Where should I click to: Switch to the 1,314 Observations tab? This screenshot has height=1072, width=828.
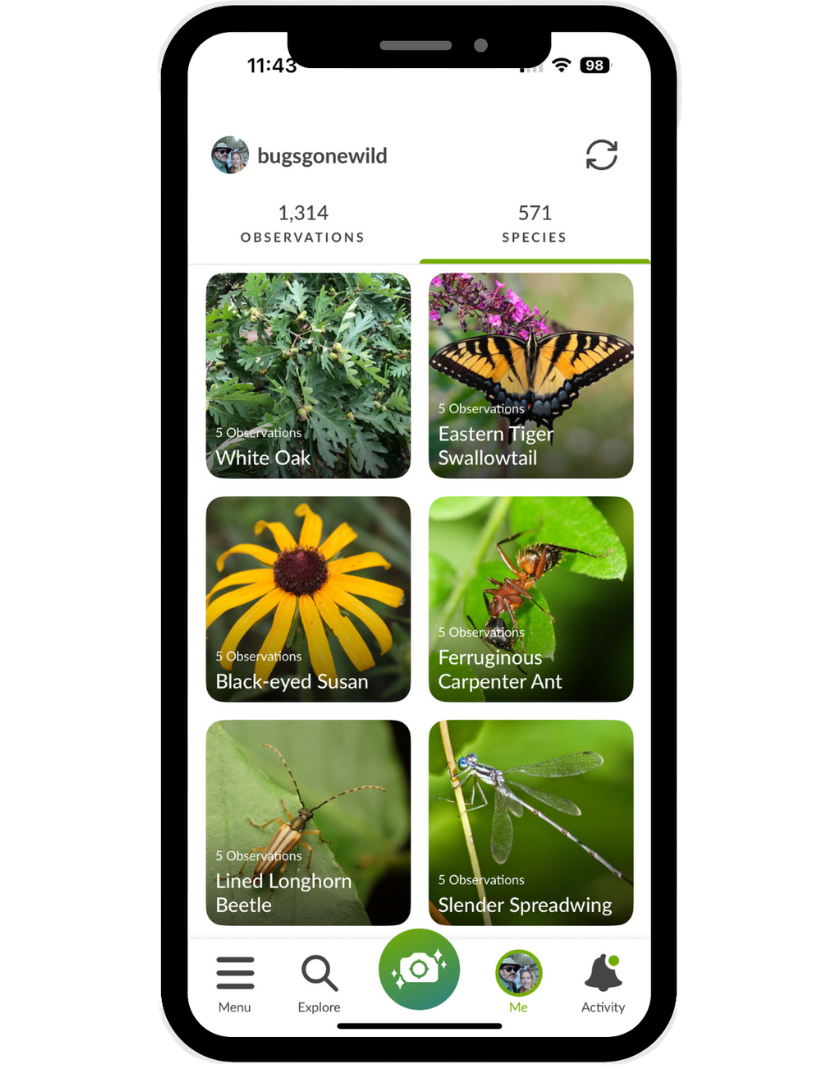(x=303, y=224)
